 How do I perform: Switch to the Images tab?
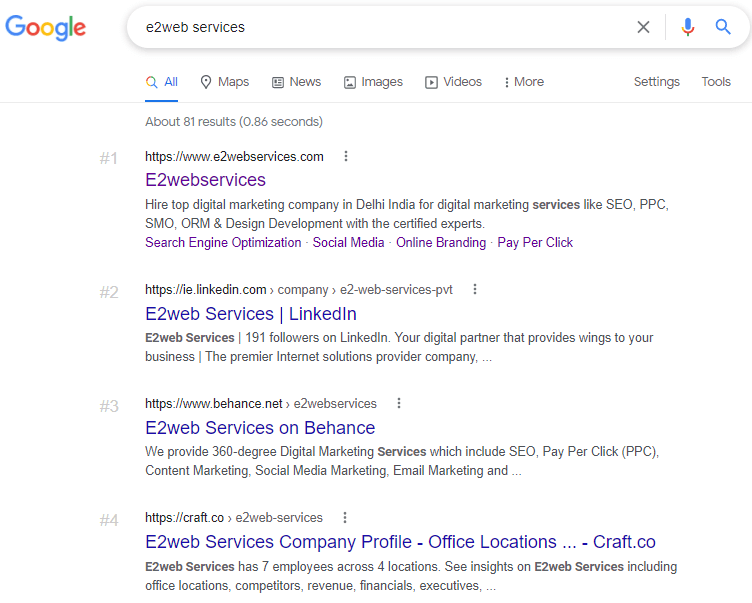(x=373, y=82)
